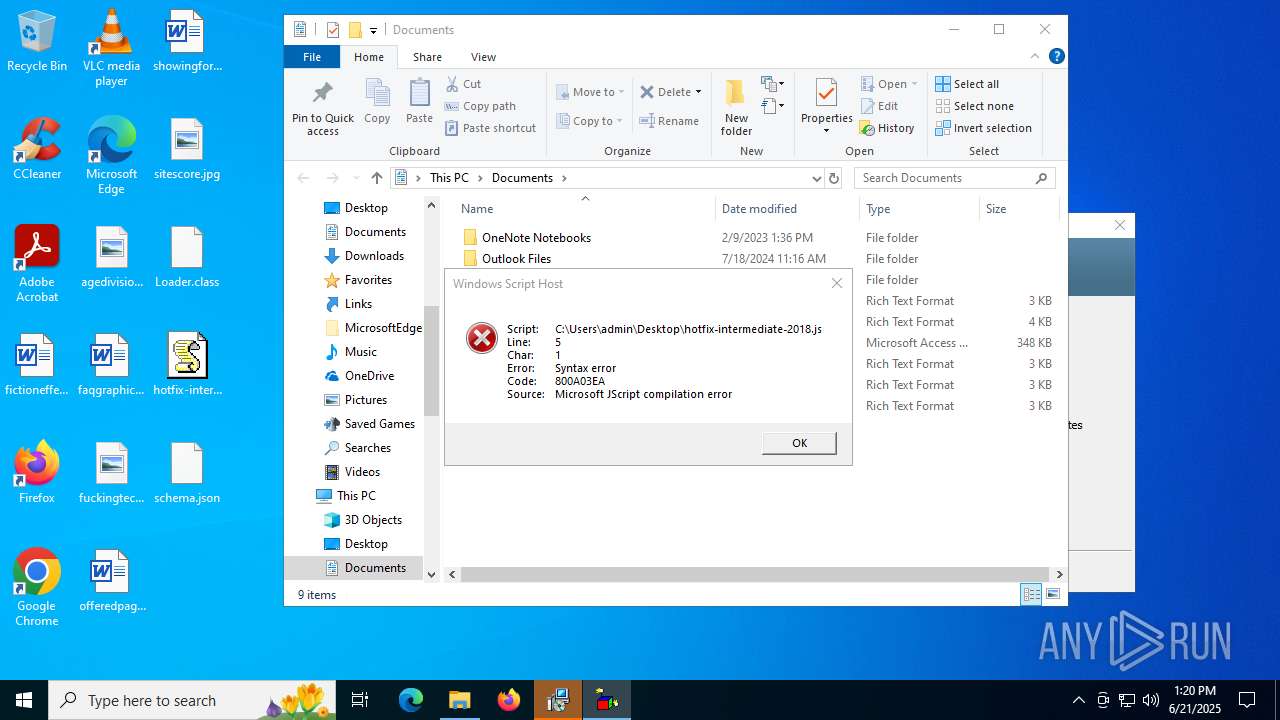Click the History command

(x=887, y=128)
